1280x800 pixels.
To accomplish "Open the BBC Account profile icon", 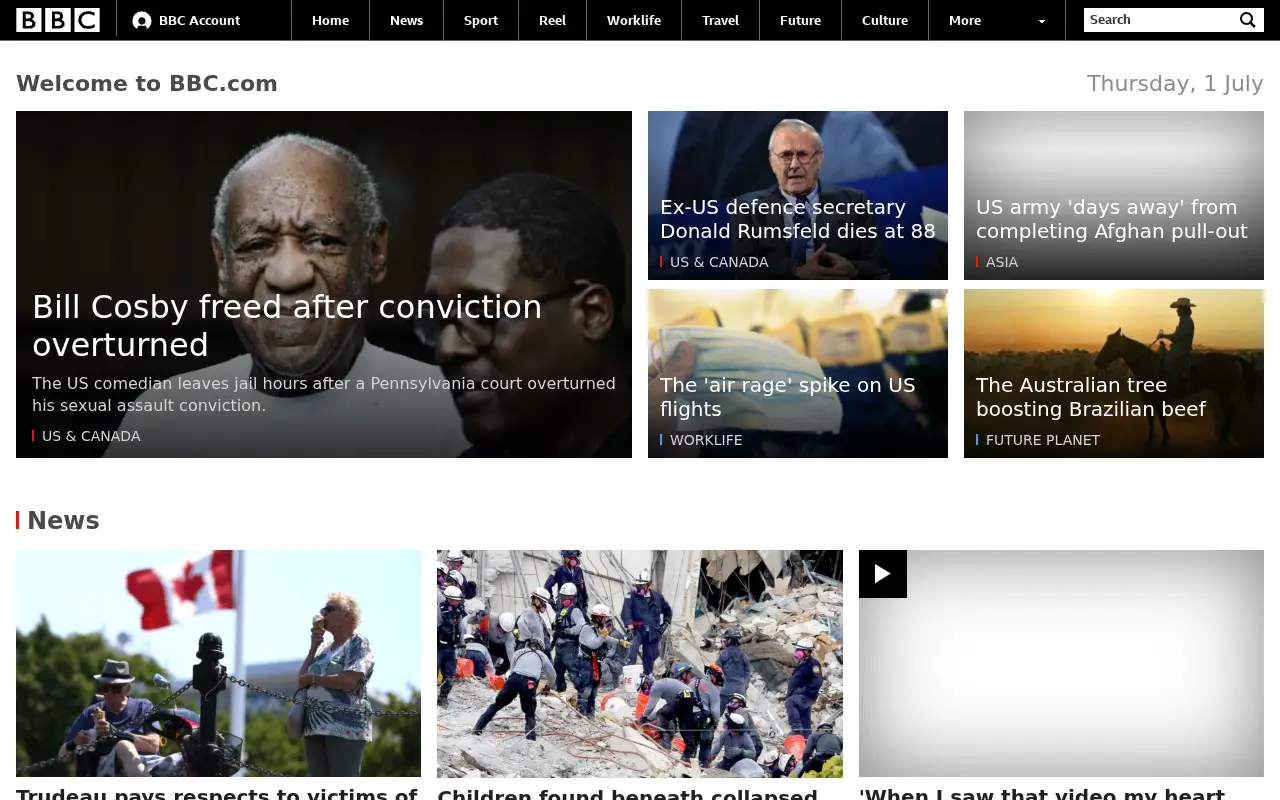I will (142, 20).
